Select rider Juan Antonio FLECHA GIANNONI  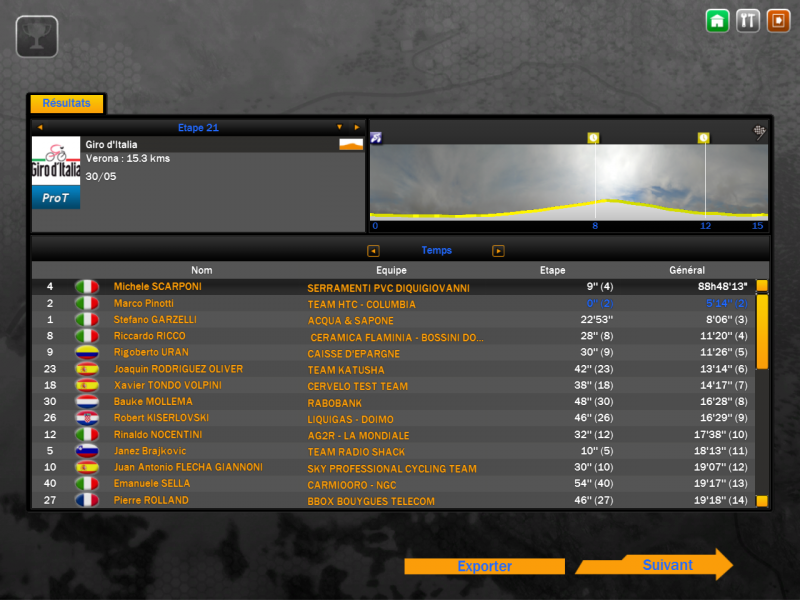coord(188,467)
